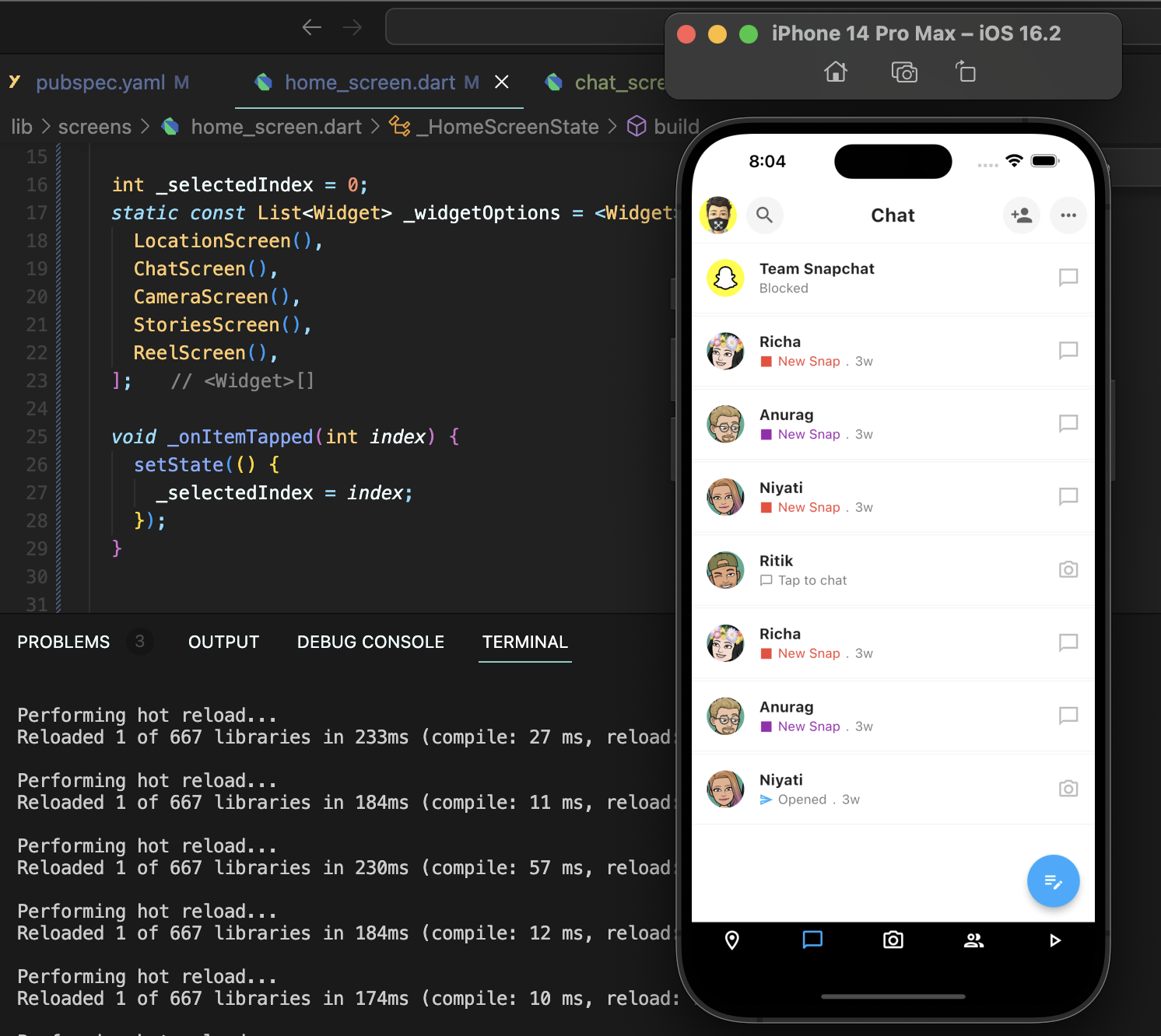
Task: Switch to the DEBUG CONSOLE tab
Action: (x=370, y=642)
